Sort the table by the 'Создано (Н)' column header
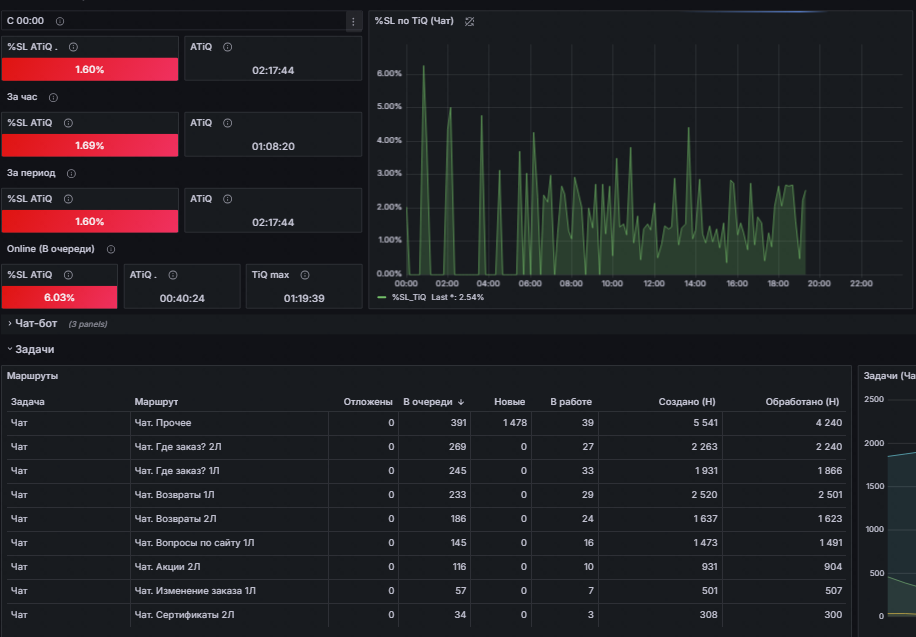Screen dimensions: 916x637 coord(686,402)
